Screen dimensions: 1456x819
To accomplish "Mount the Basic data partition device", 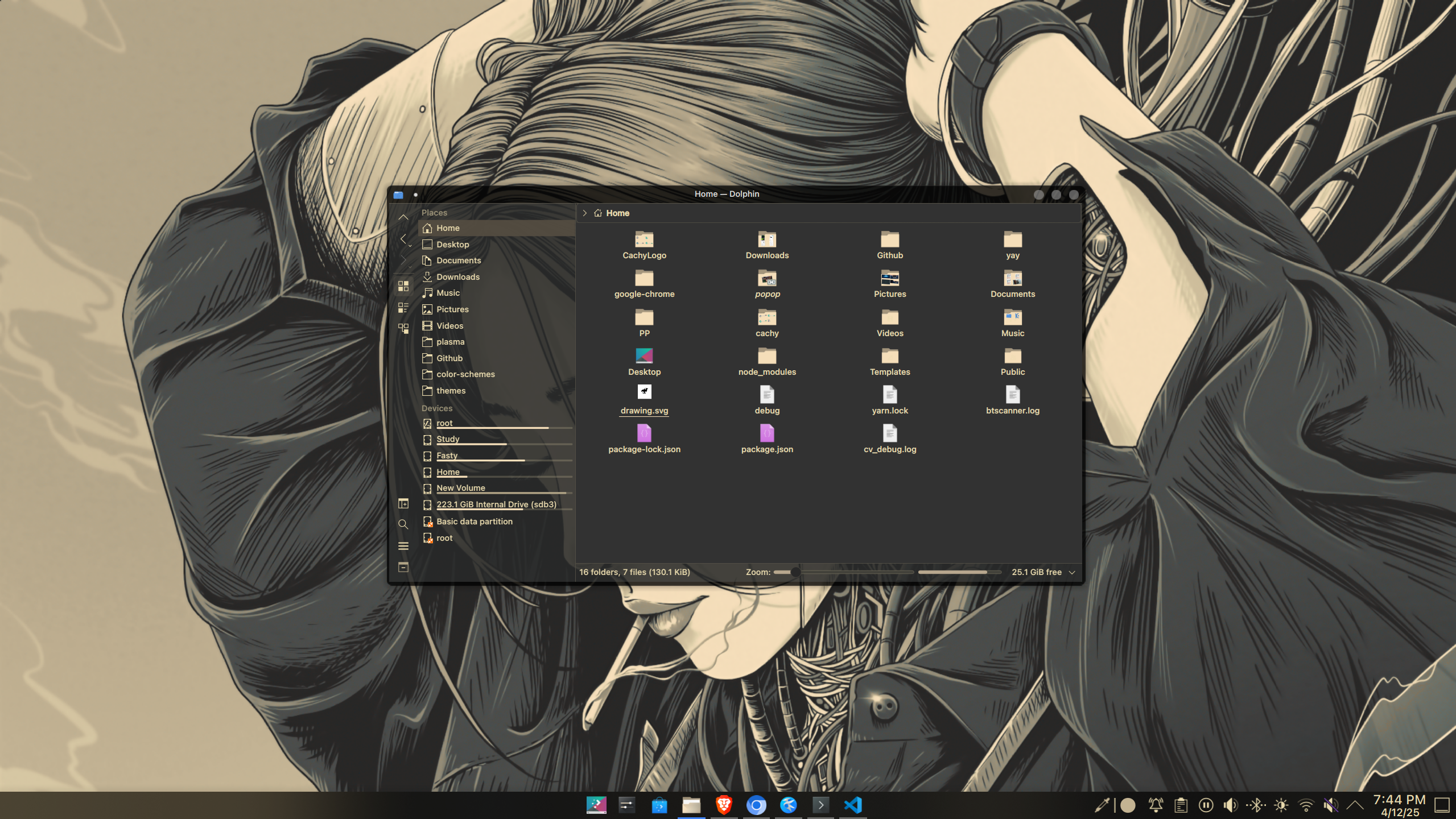I will 496,522.
